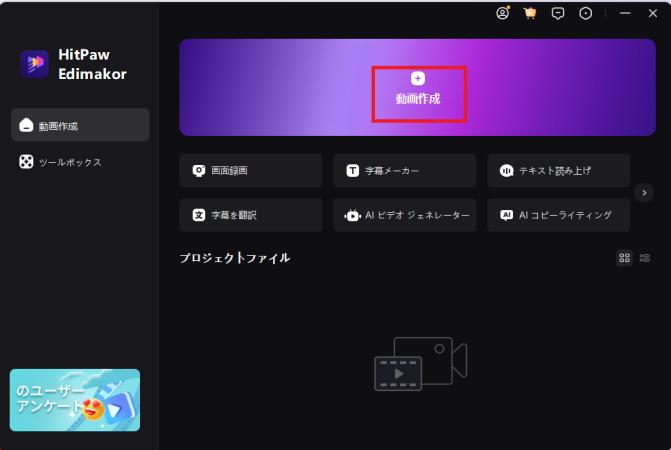Open the ユーザーアンケート survey banner
The width and height of the screenshot is (671, 450).
point(75,400)
